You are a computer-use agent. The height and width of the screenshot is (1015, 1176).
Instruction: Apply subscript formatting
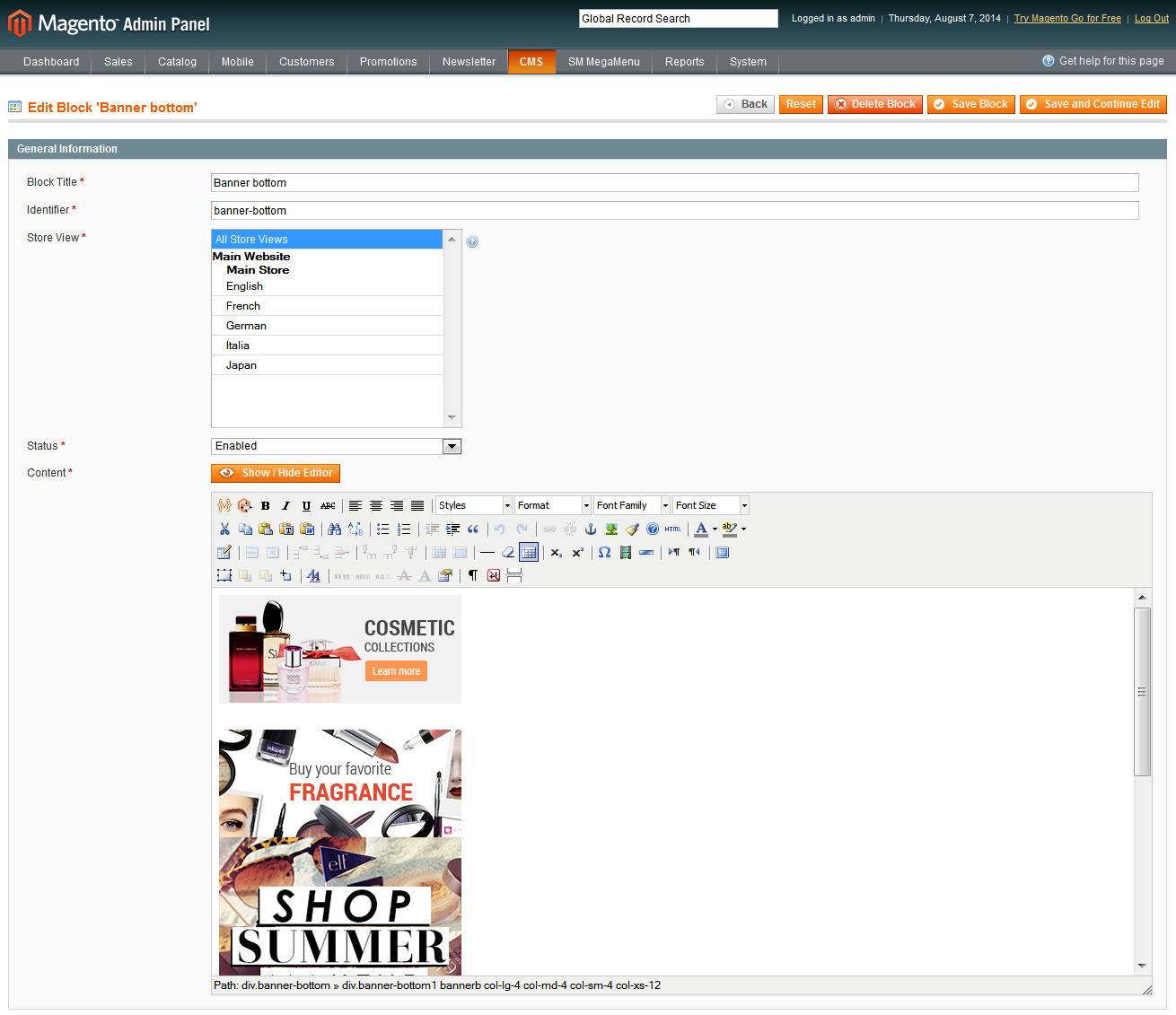[x=557, y=552]
